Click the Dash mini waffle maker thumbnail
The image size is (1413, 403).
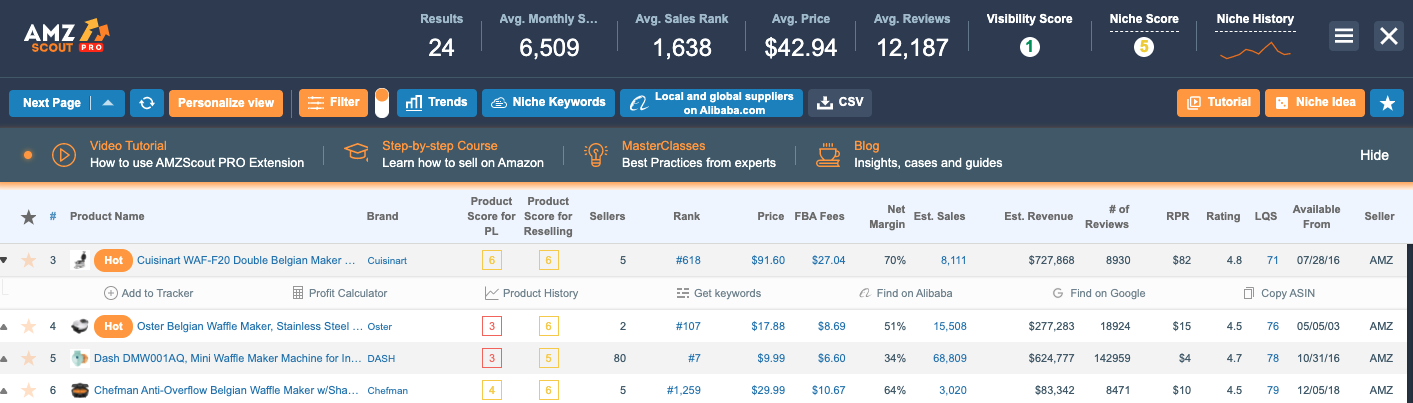79,358
